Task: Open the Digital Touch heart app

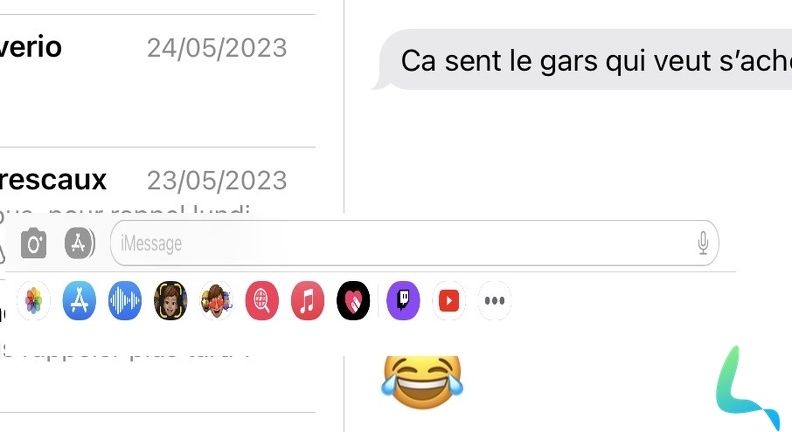Action: (353, 301)
